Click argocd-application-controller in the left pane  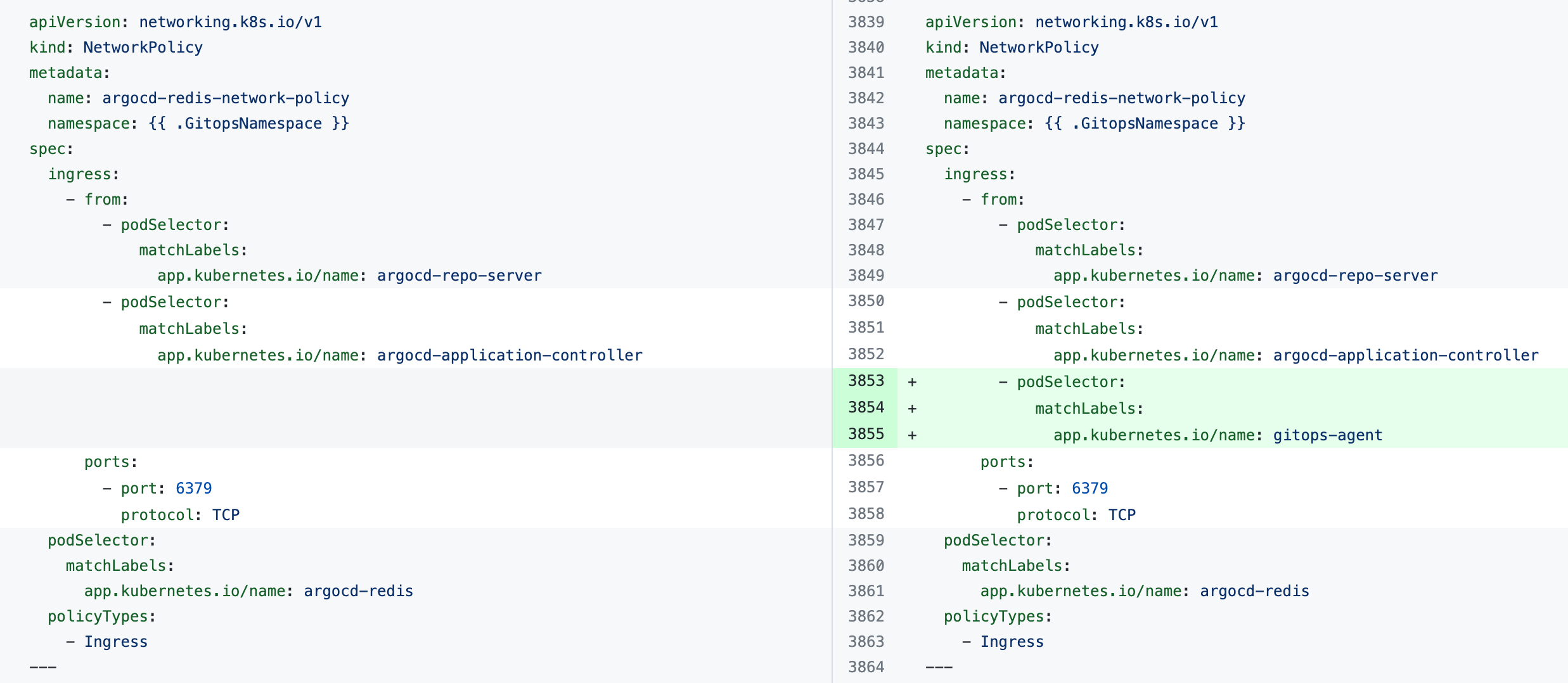[x=510, y=355]
